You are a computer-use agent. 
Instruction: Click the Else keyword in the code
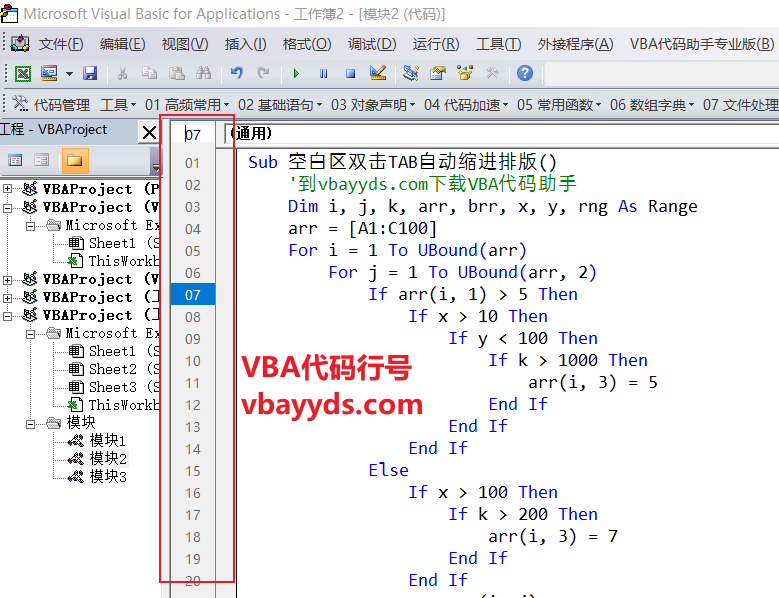point(389,470)
